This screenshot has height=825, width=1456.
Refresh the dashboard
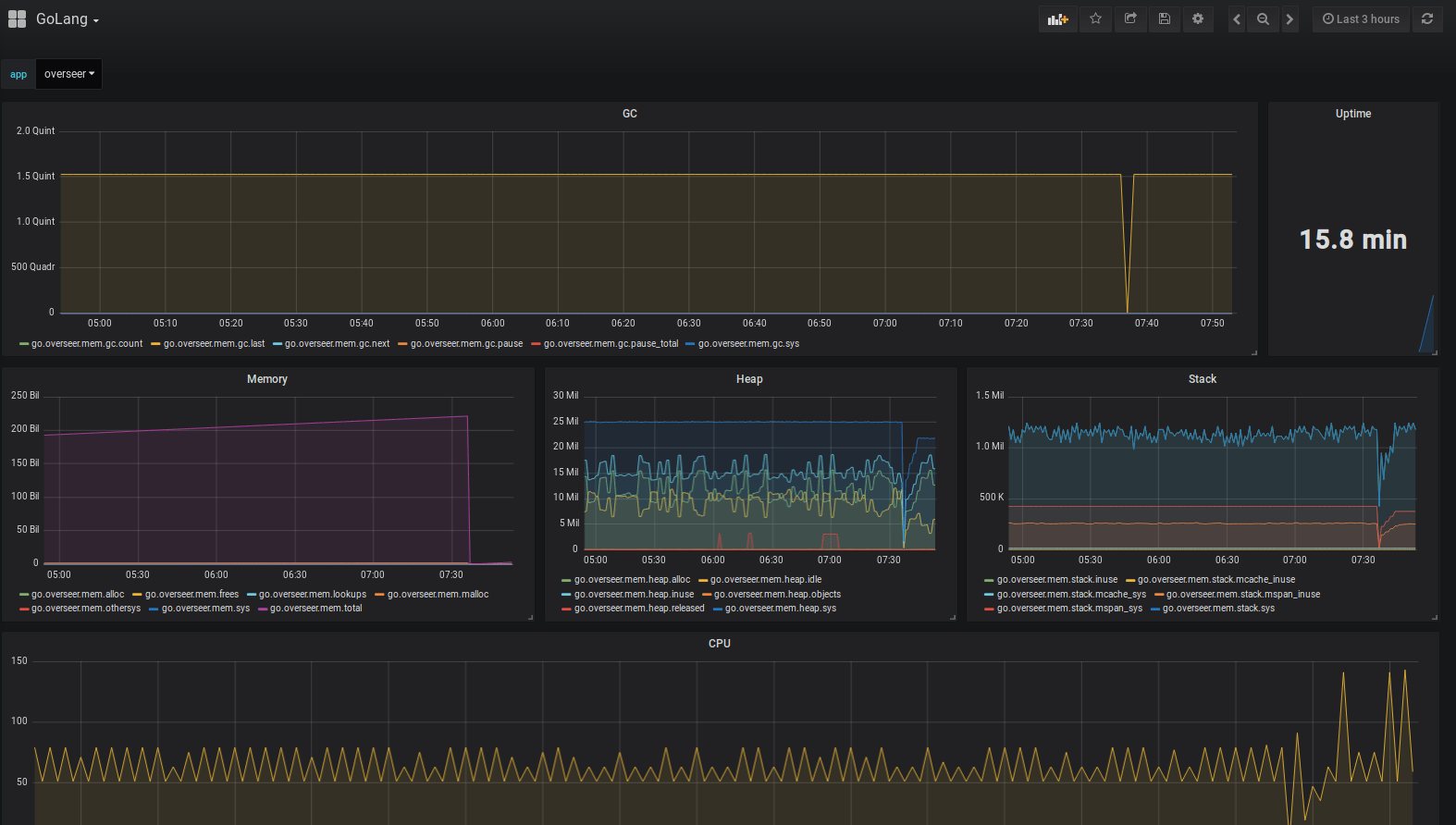click(x=1427, y=19)
